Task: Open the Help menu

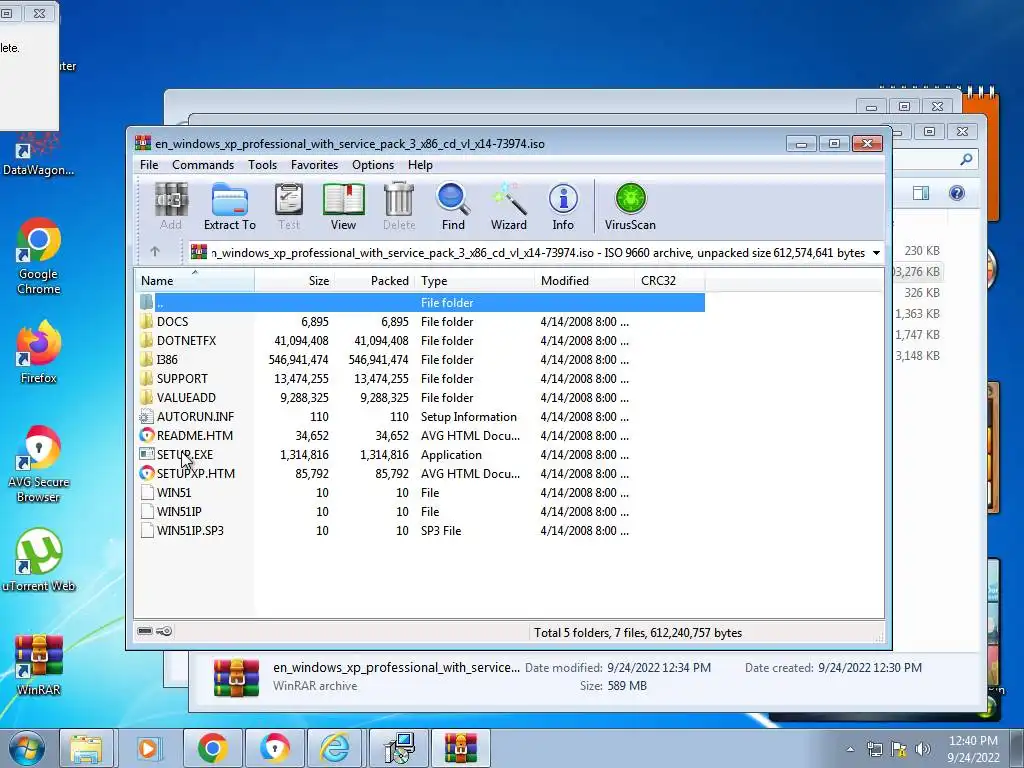Action: tap(420, 165)
